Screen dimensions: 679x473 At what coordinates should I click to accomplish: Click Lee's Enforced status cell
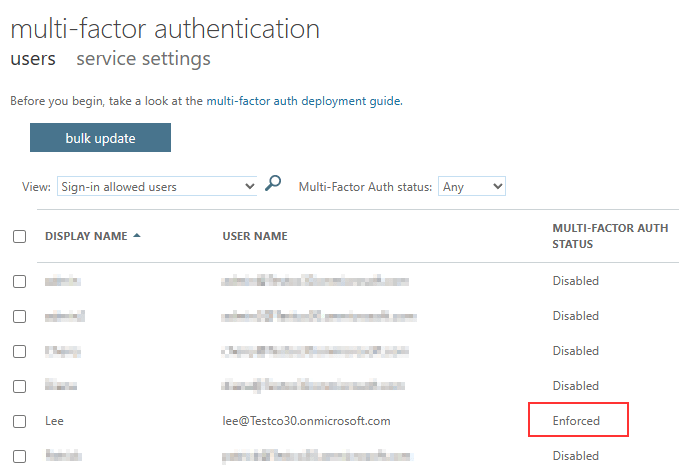coord(577,421)
